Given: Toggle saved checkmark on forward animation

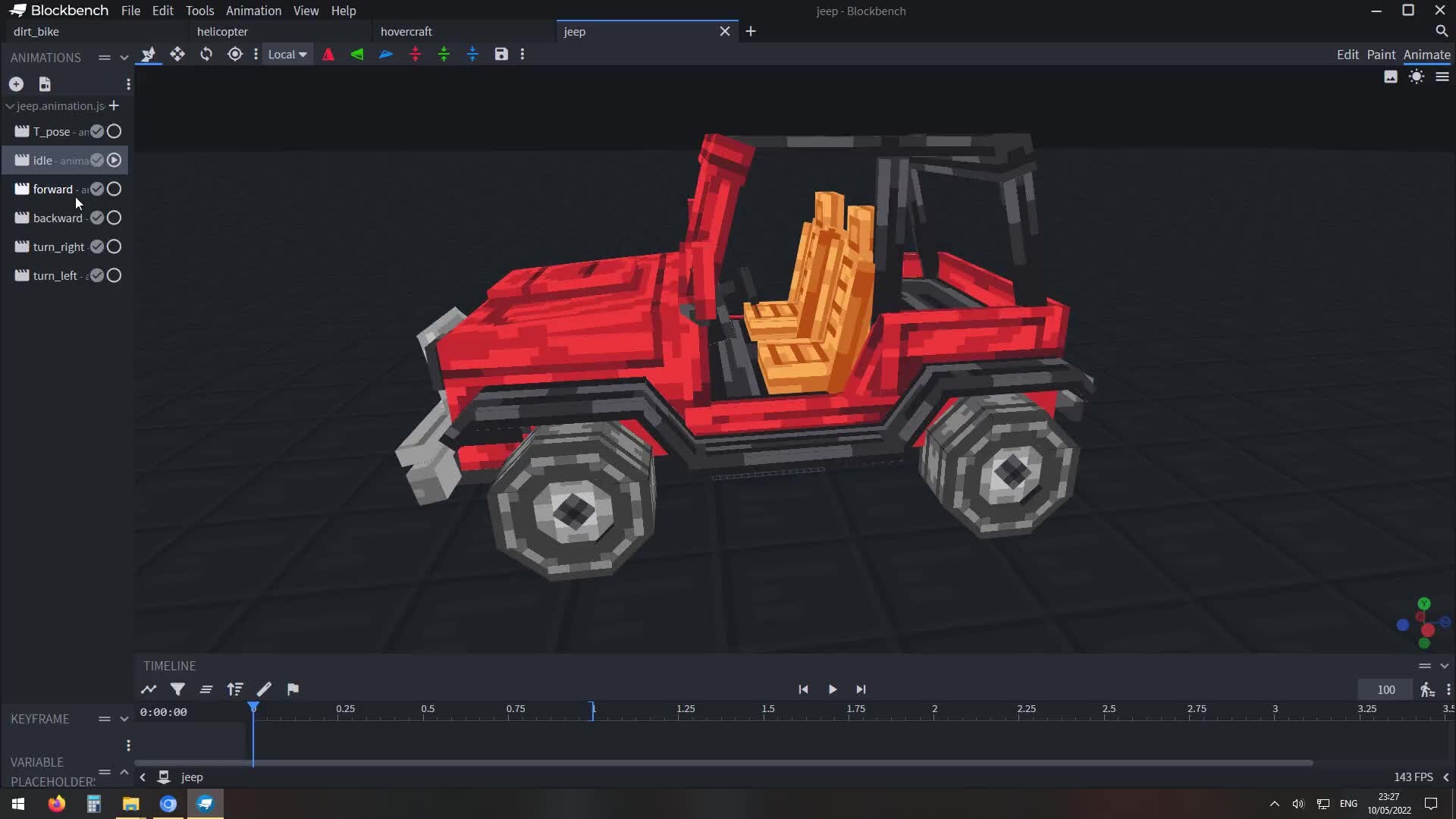Looking at the screenshot, I should pos(97,189).
